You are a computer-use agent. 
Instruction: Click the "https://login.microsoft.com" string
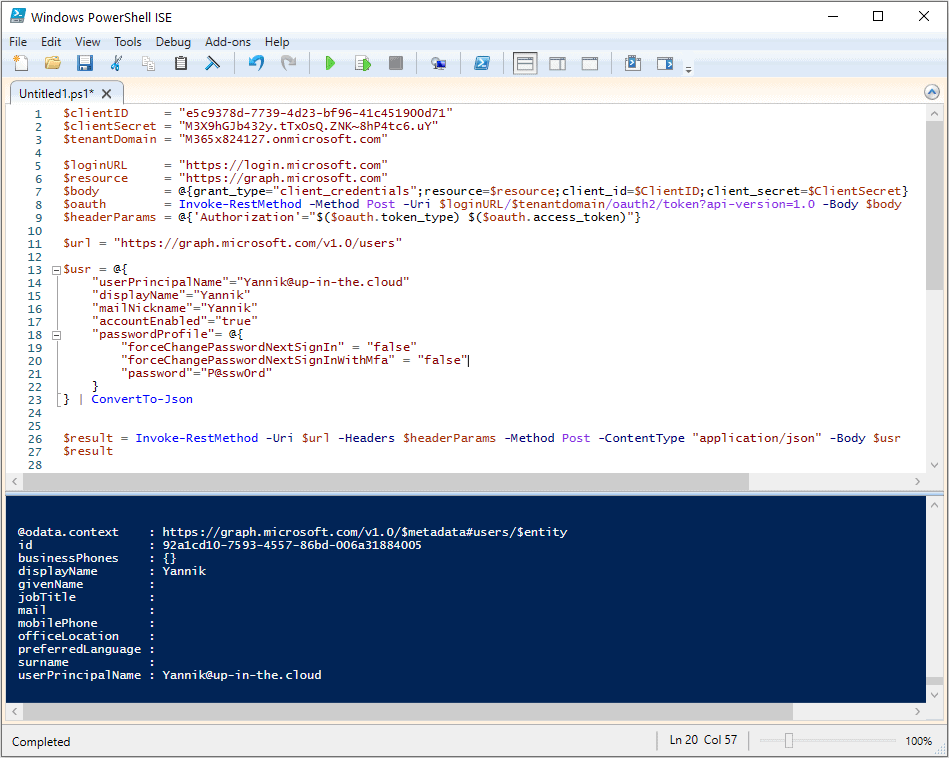click(283, 165)
